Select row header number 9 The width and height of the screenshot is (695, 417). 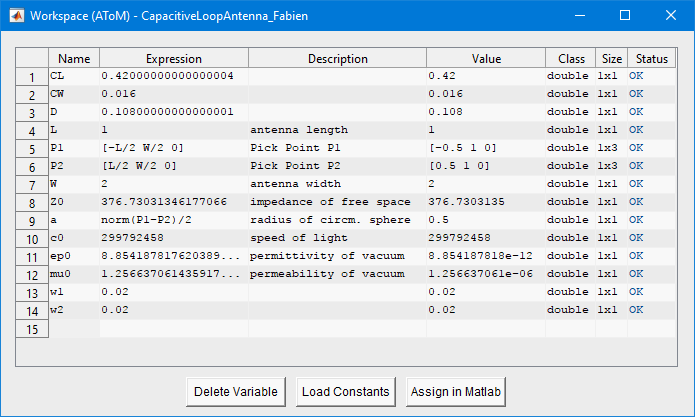32,221
